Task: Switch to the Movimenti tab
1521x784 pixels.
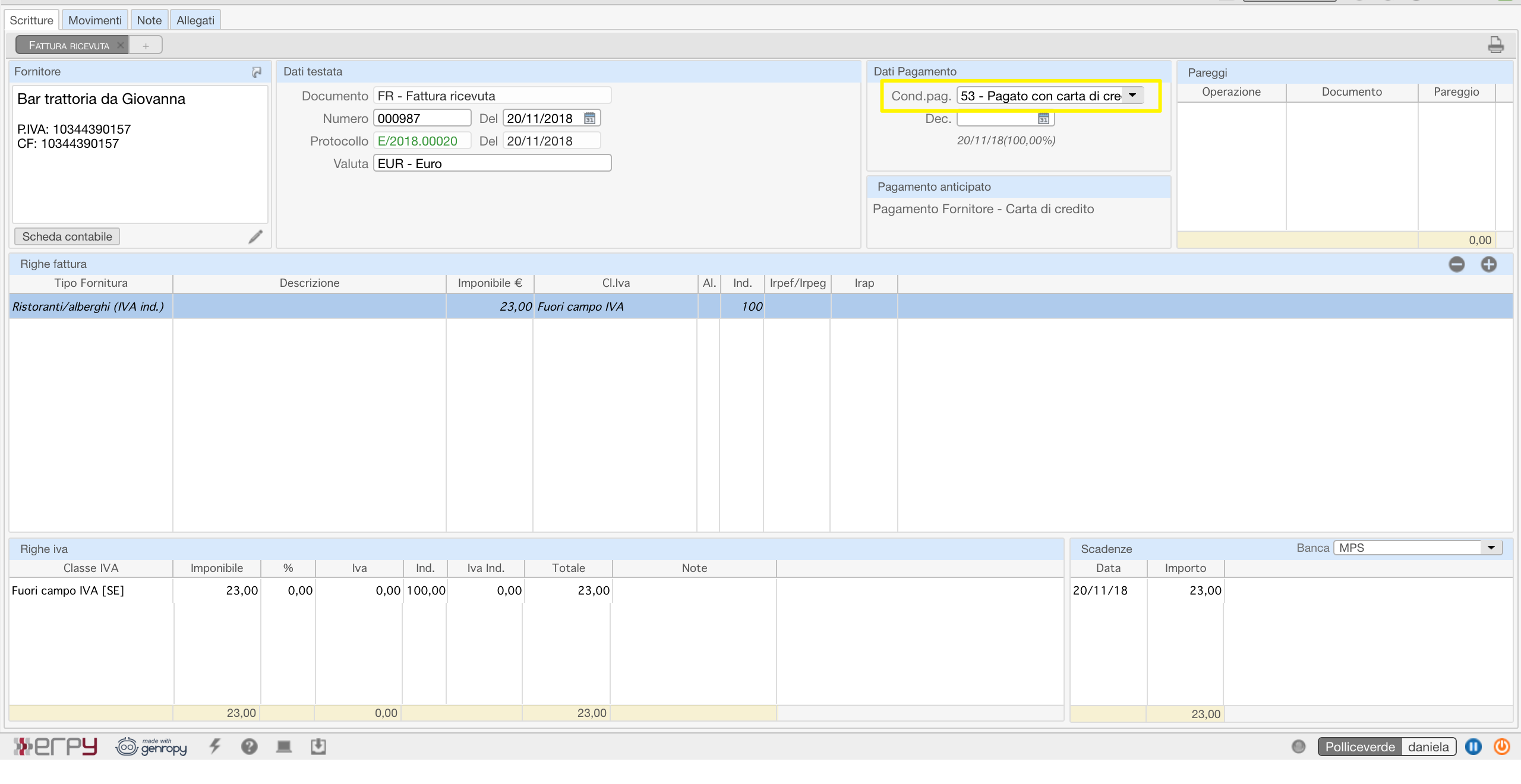Action: click(95, 20)
